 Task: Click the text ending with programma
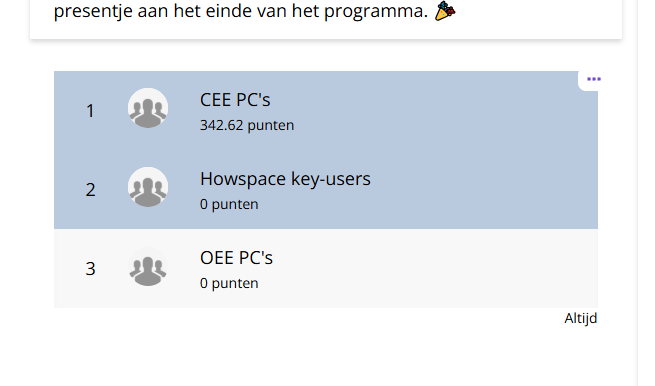[241, 11]
